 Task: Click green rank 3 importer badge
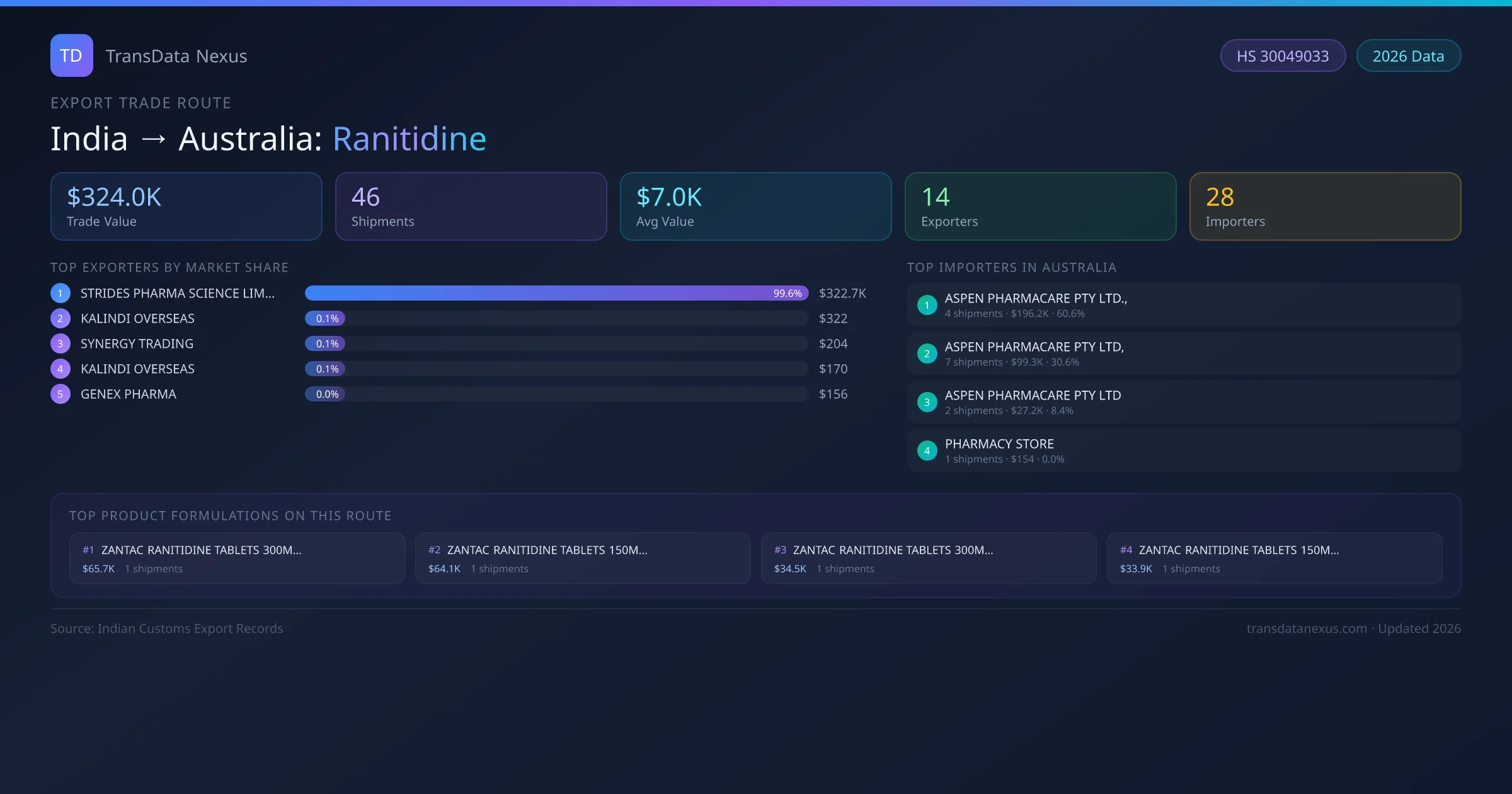pos(927,402)
